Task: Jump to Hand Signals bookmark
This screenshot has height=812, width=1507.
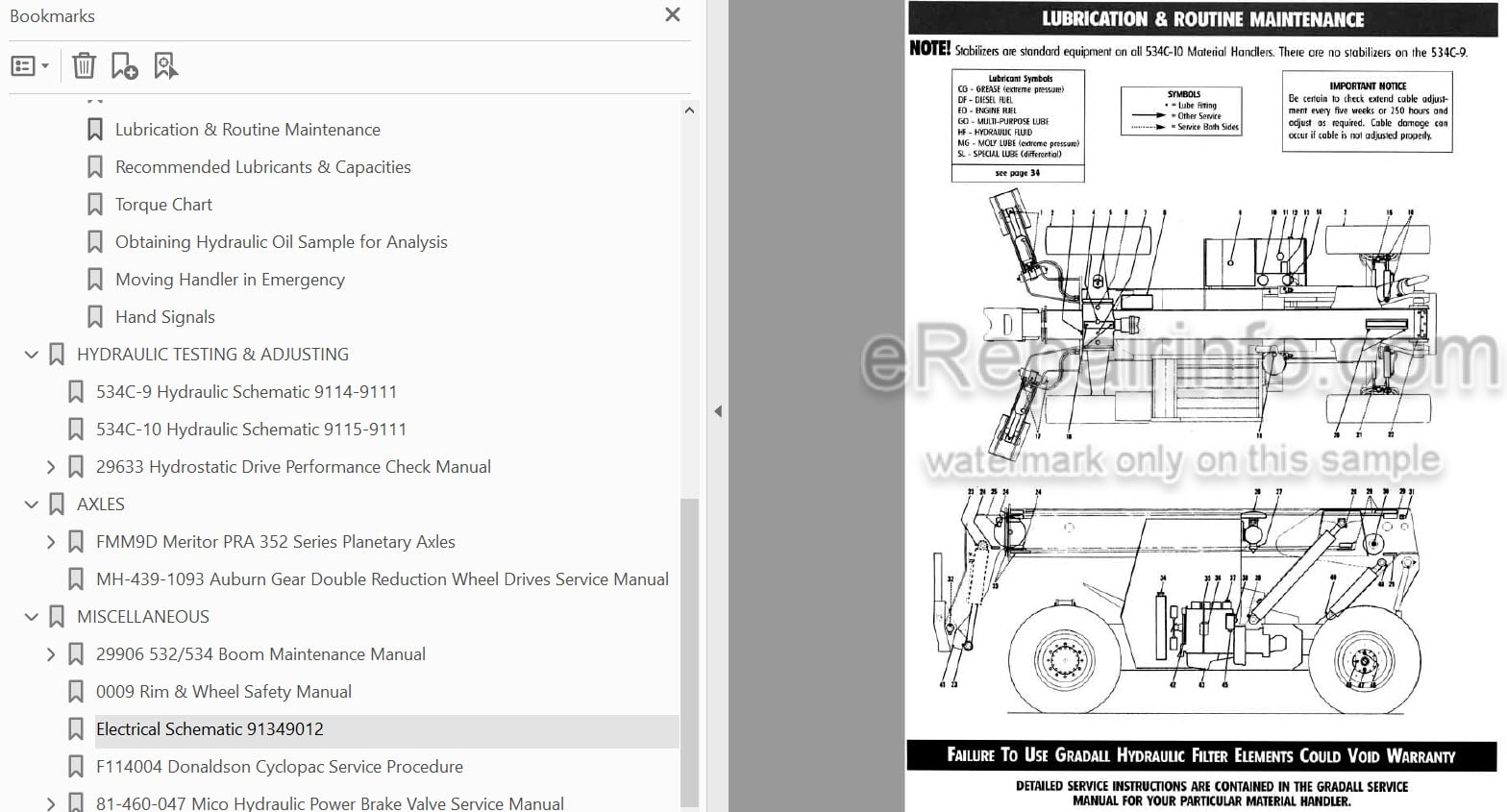Action: 165,317
